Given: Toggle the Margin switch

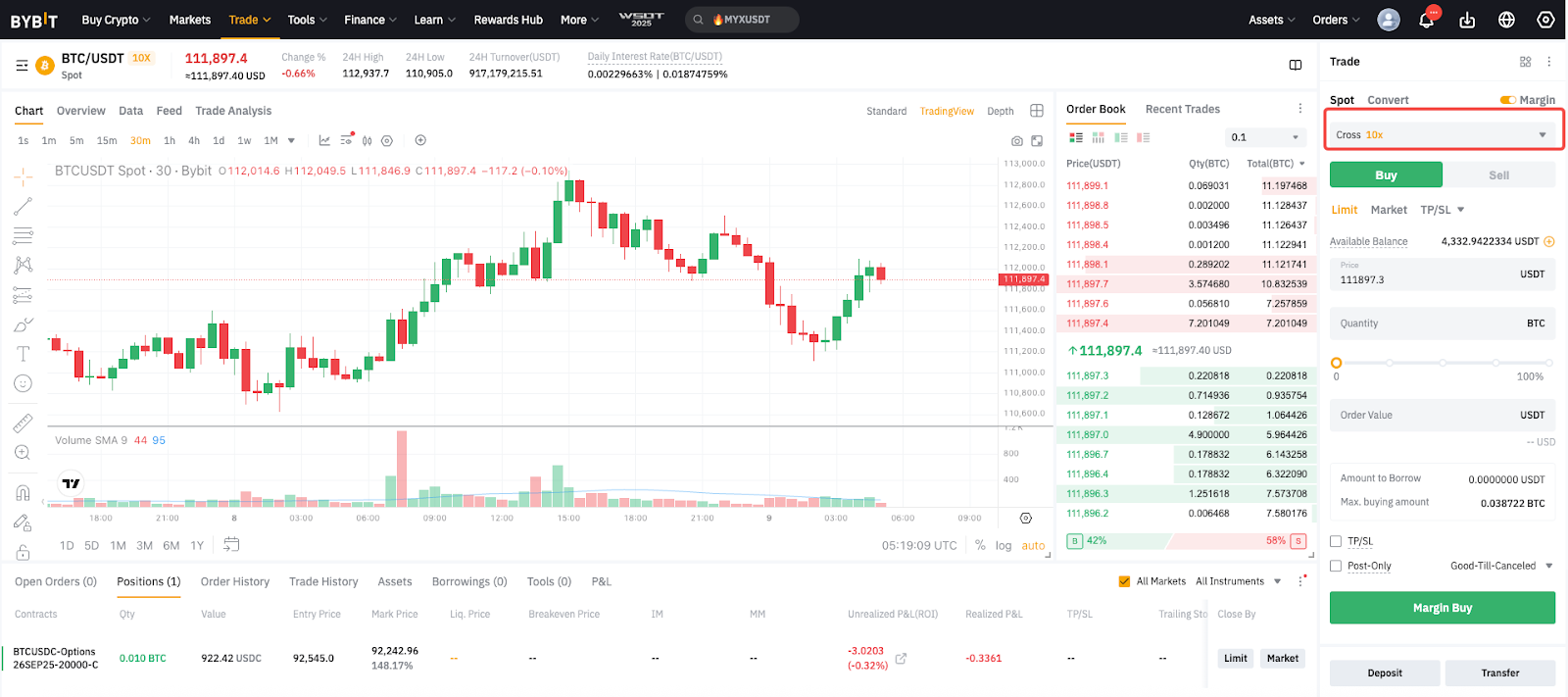Looking at the screenshot, I should point(1507,100).
